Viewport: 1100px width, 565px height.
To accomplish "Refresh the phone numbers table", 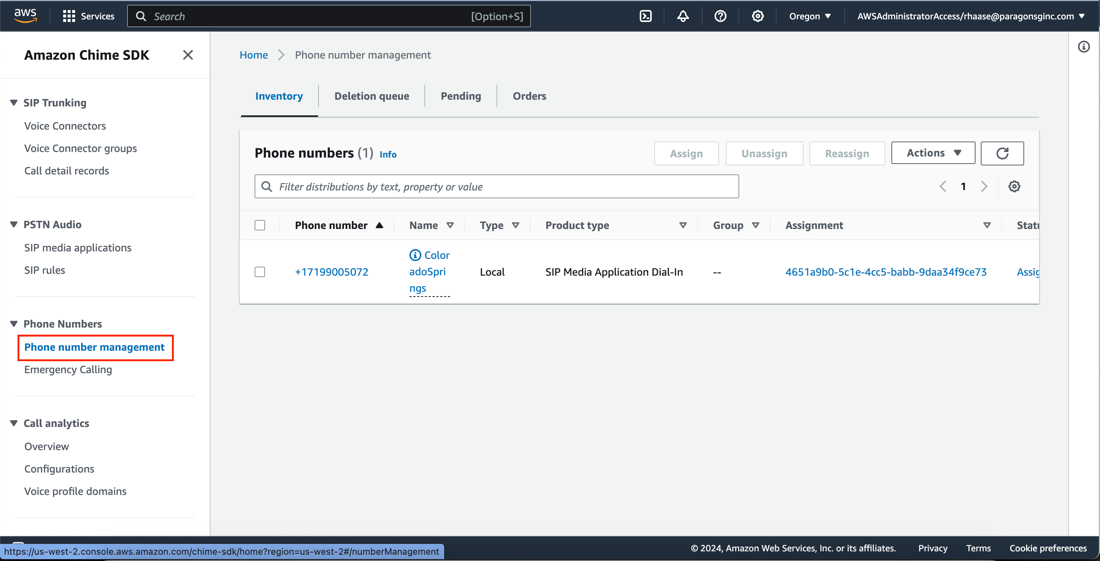I will tap(1002, 153).
